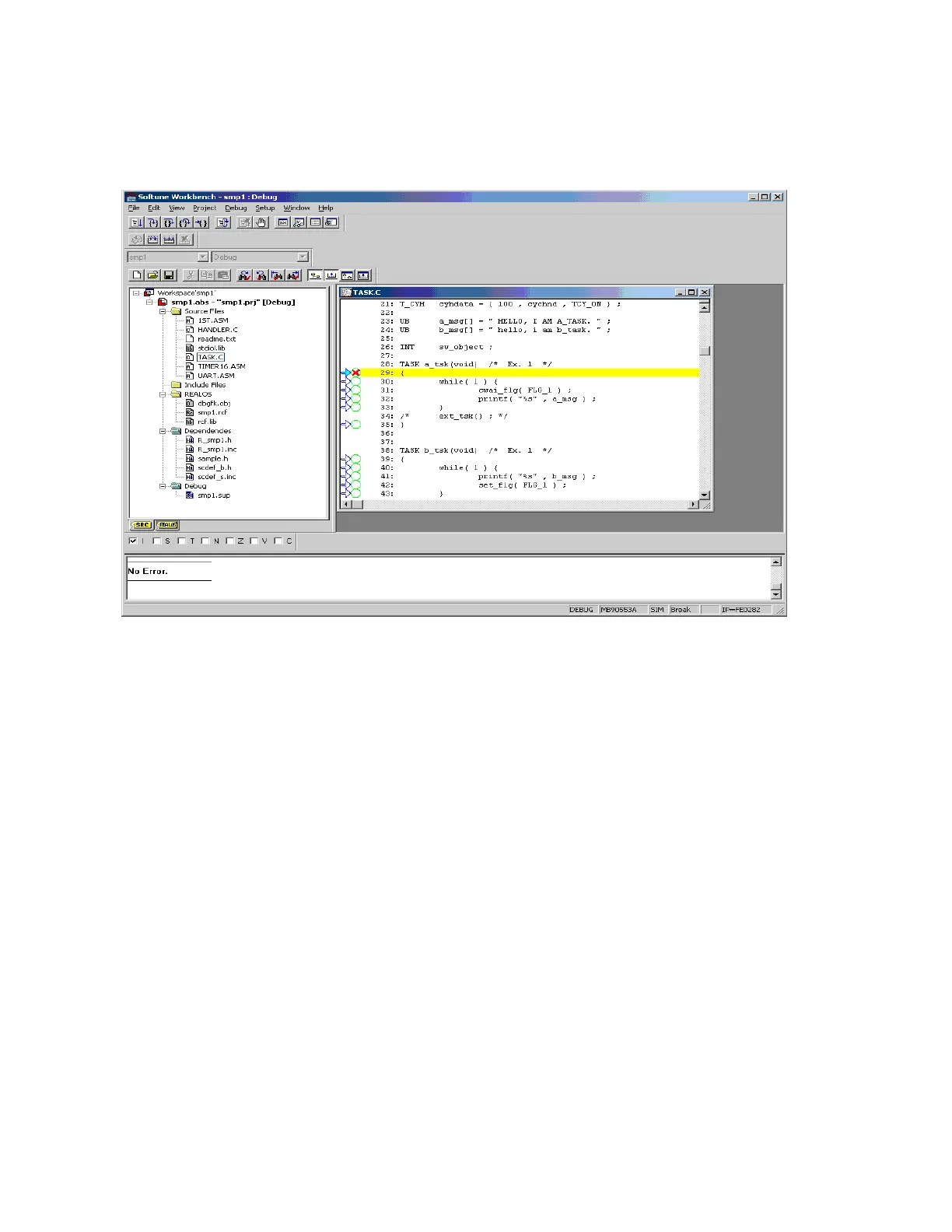
Task: Click the red X breakpoint on line 29
Action: (356, 373)
